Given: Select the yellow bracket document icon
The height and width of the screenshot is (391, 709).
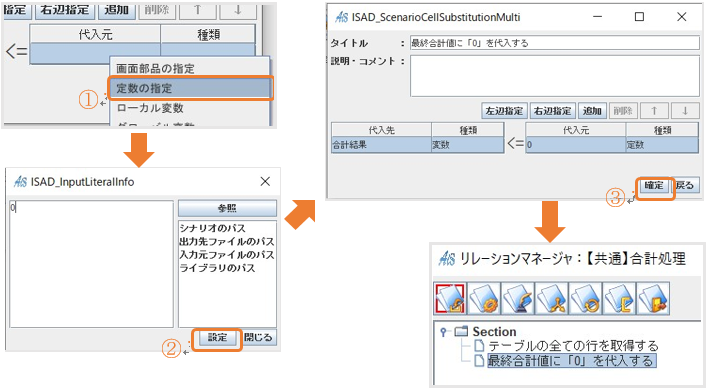Looking at the screenshot, I should coord(619,299).
